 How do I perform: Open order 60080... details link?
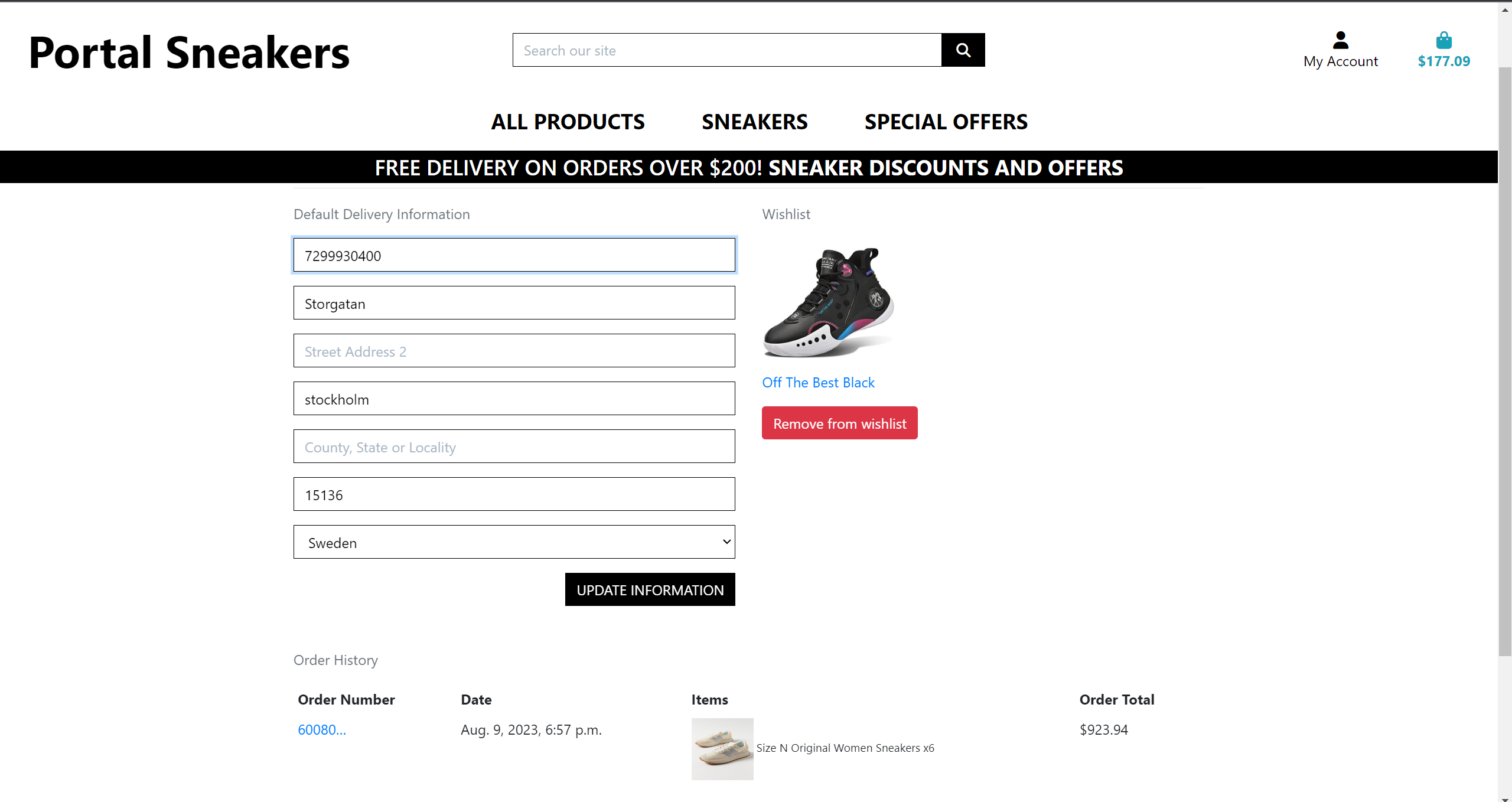322,730
